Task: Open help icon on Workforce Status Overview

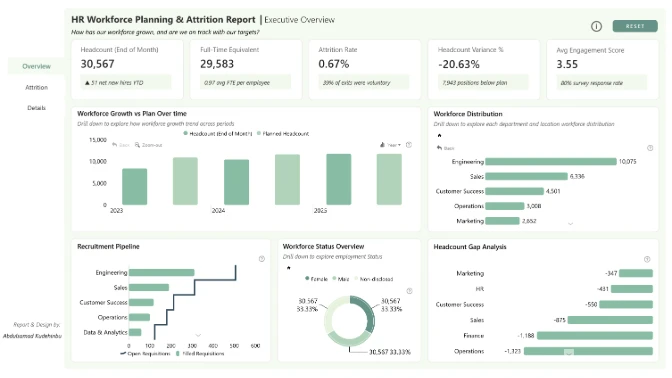Action: click(410, 291)
